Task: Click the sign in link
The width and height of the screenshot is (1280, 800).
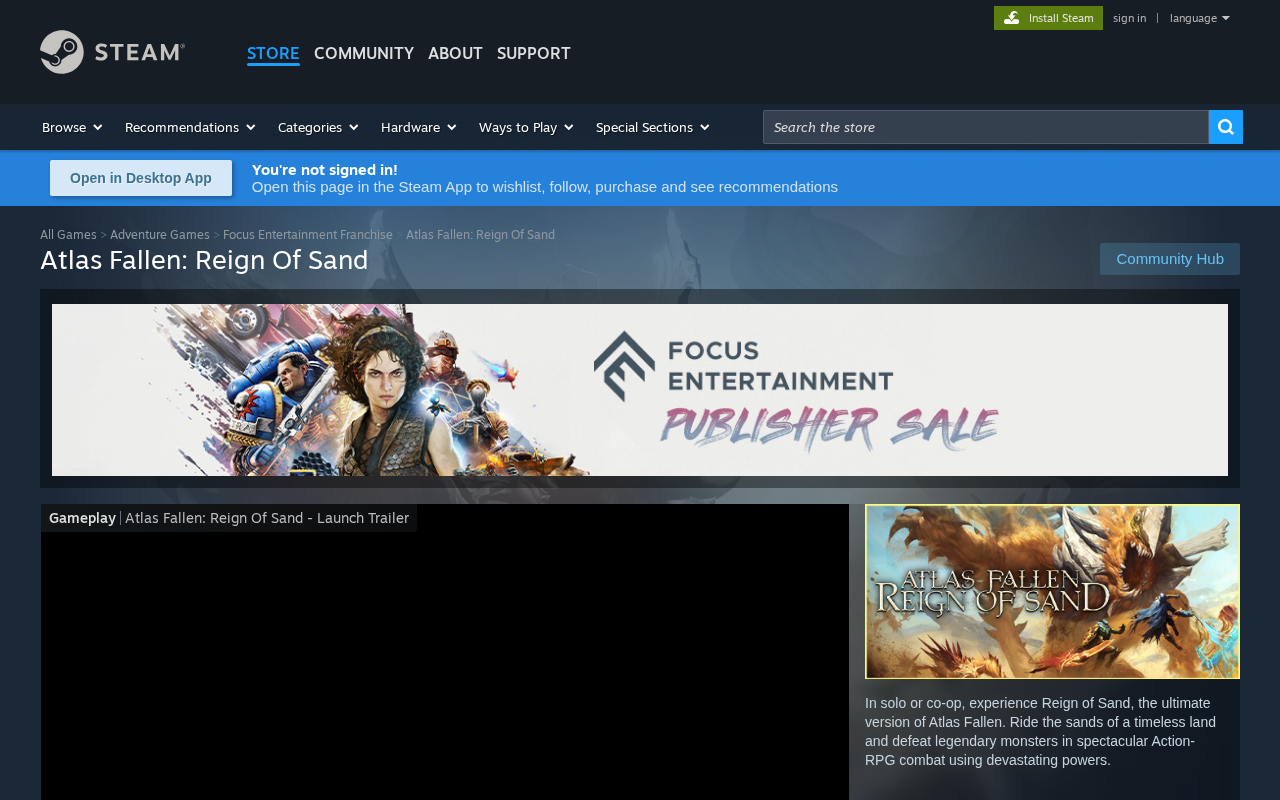Action: [1129, 18]
